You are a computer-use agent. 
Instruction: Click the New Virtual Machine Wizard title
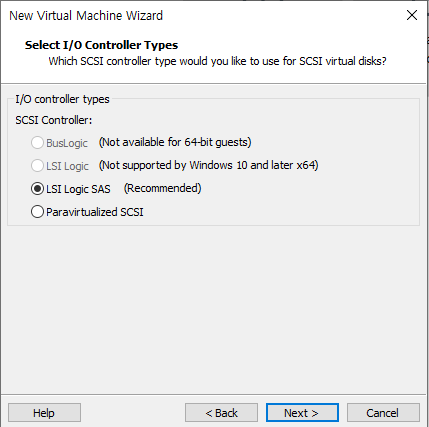click(86, 15)
